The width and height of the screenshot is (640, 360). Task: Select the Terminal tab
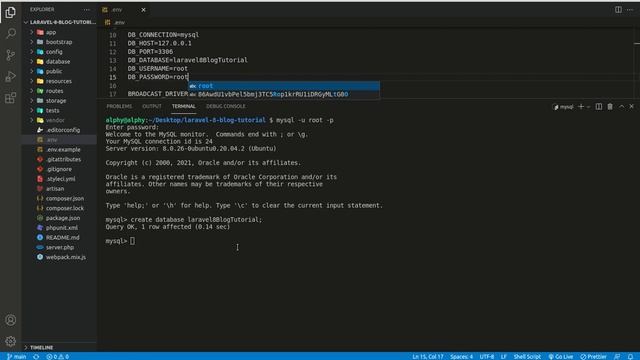pos(184,106)
